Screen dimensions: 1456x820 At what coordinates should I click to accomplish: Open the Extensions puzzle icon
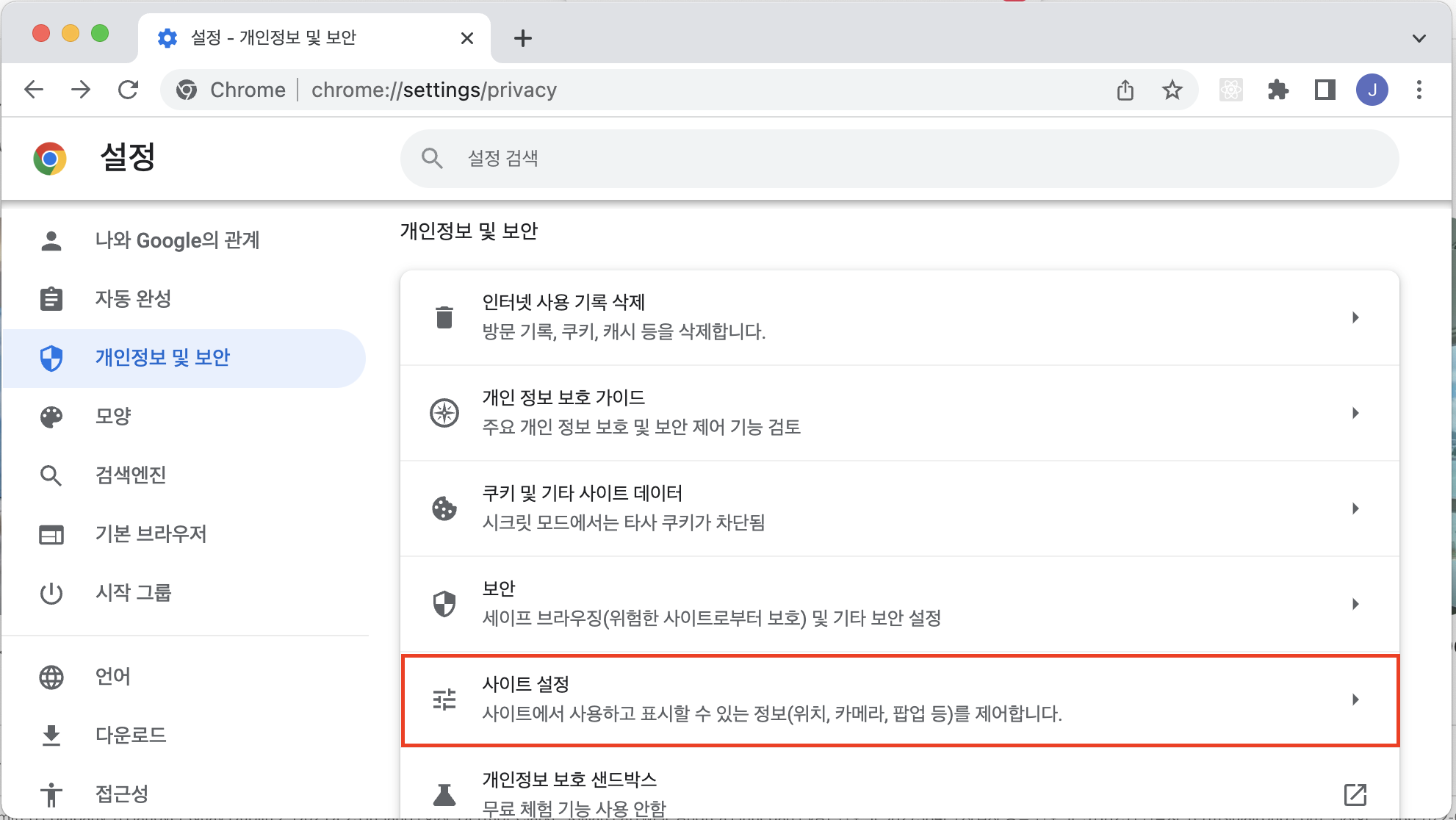coord(1277,90)
